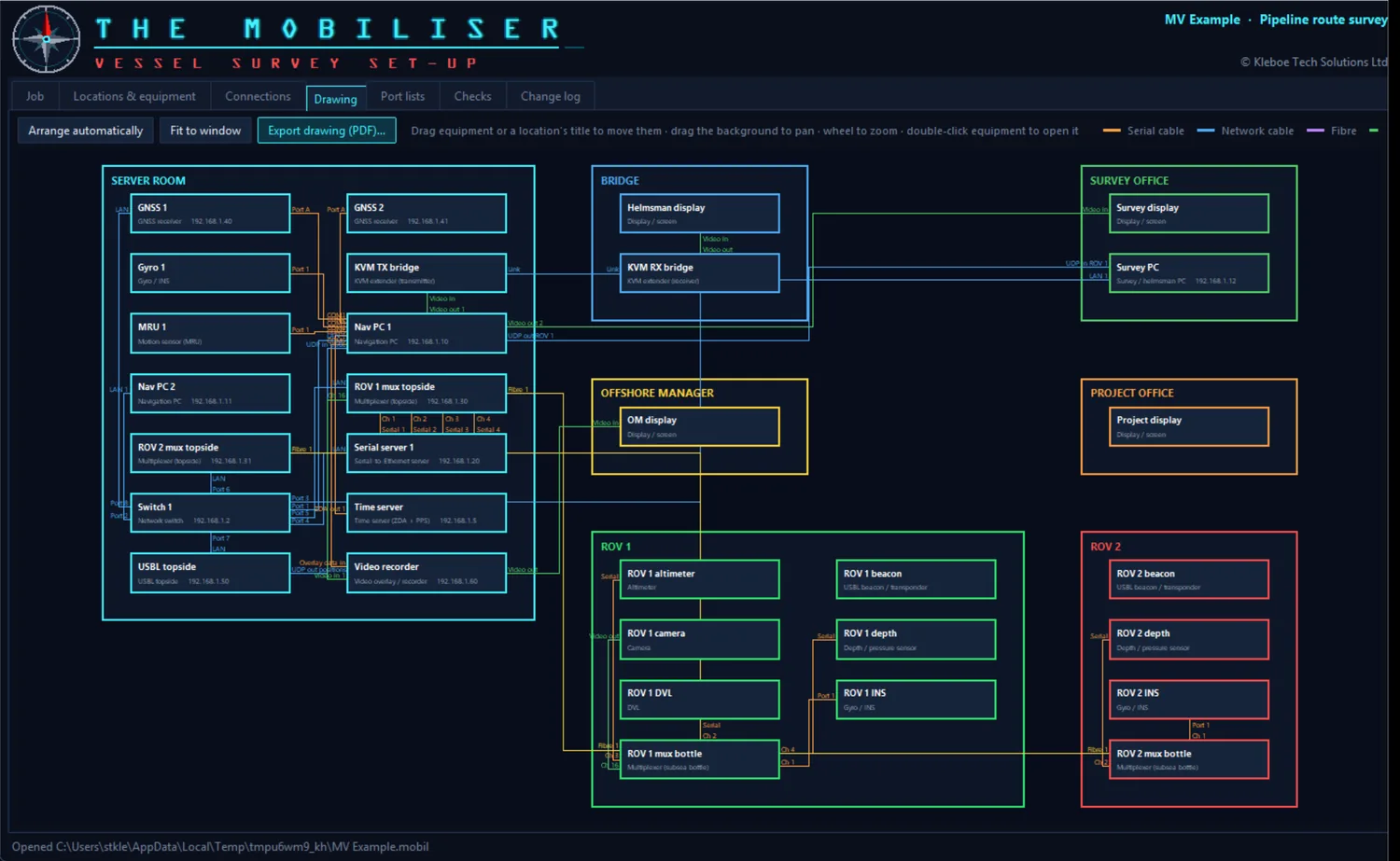The height and width of the screenshot is (861, 1400).
Task: Select the Survey display box
Action: (1189, 214)
